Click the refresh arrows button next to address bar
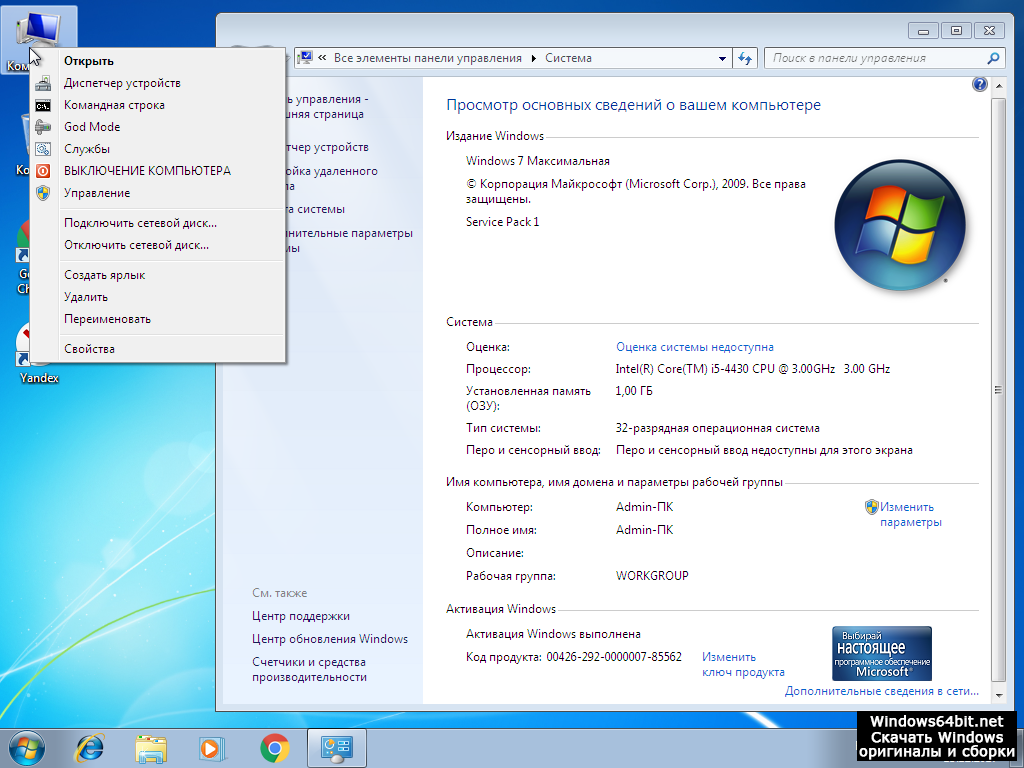This screenshot has width=1024, height=768. click(x=745, y=58)
